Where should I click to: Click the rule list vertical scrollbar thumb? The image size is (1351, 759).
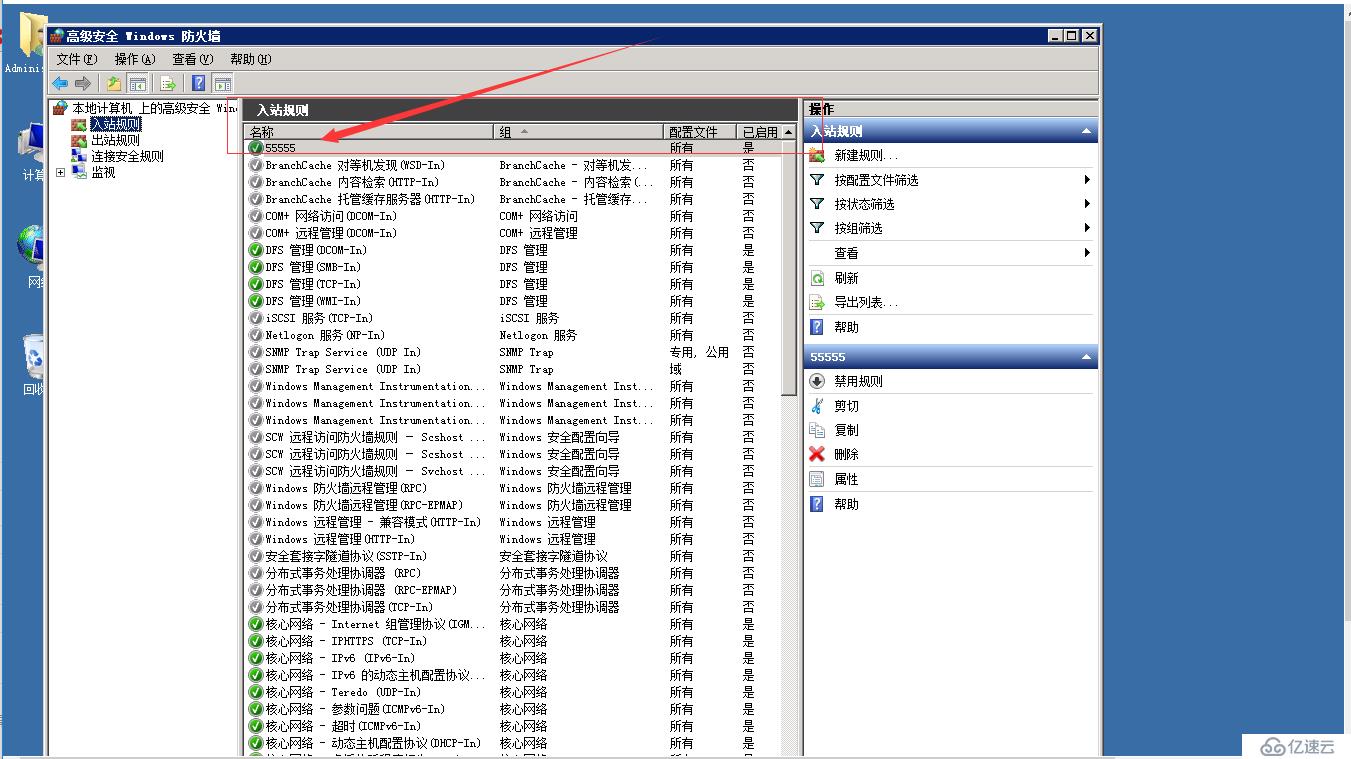[x=789, y=268]
